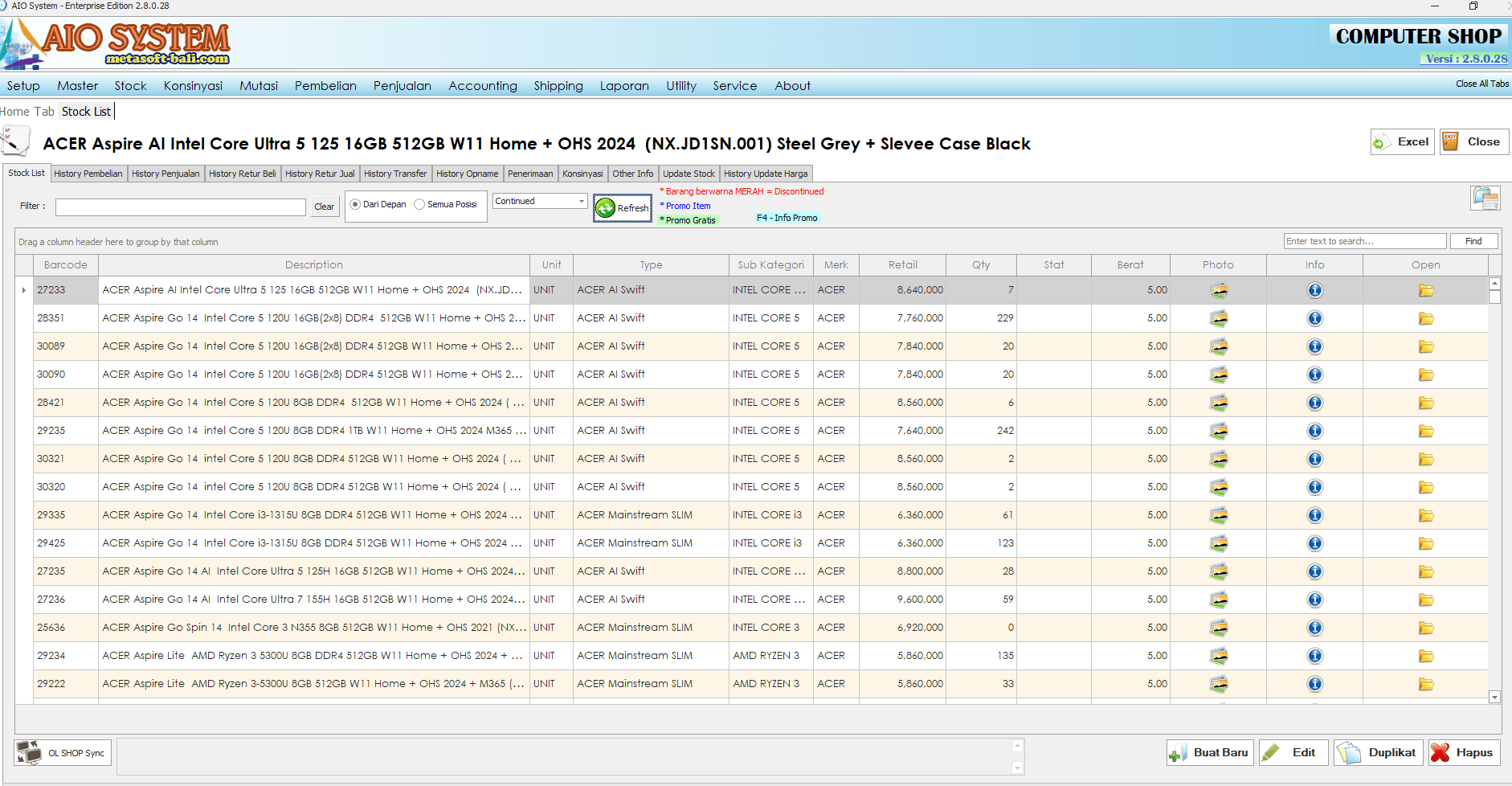The image size is (1512, 786).
Task: Switch to Update Stock tab
Action: (x=689, y=174)
